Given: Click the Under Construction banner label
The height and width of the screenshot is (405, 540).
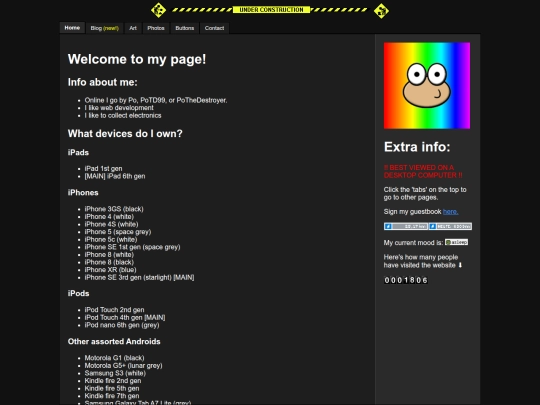Looking at the screenshot, I should [271, 10].
